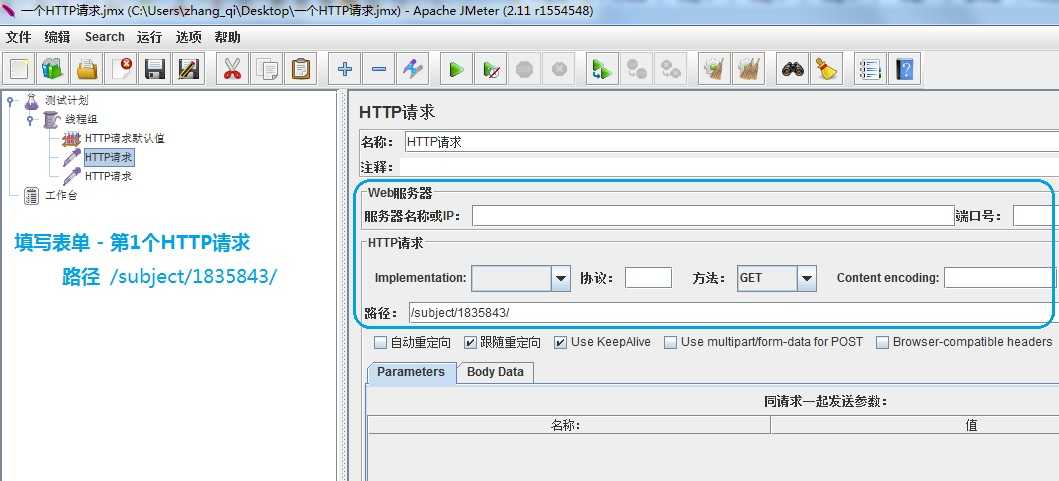The height and width of the screenshot is (481, 1059).
Task: Click the Clear All brooms icon
Action: 748,69
